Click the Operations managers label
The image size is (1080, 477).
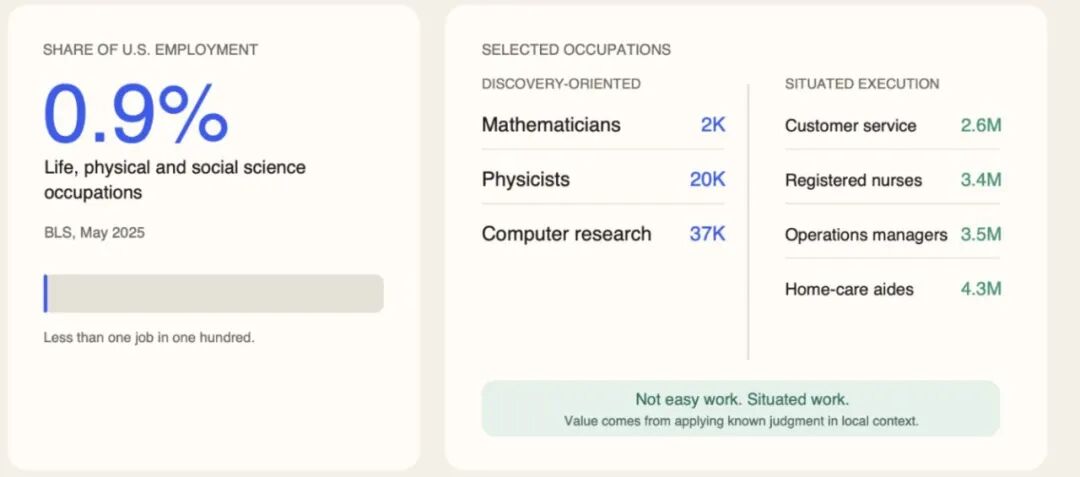coord(866,235)
